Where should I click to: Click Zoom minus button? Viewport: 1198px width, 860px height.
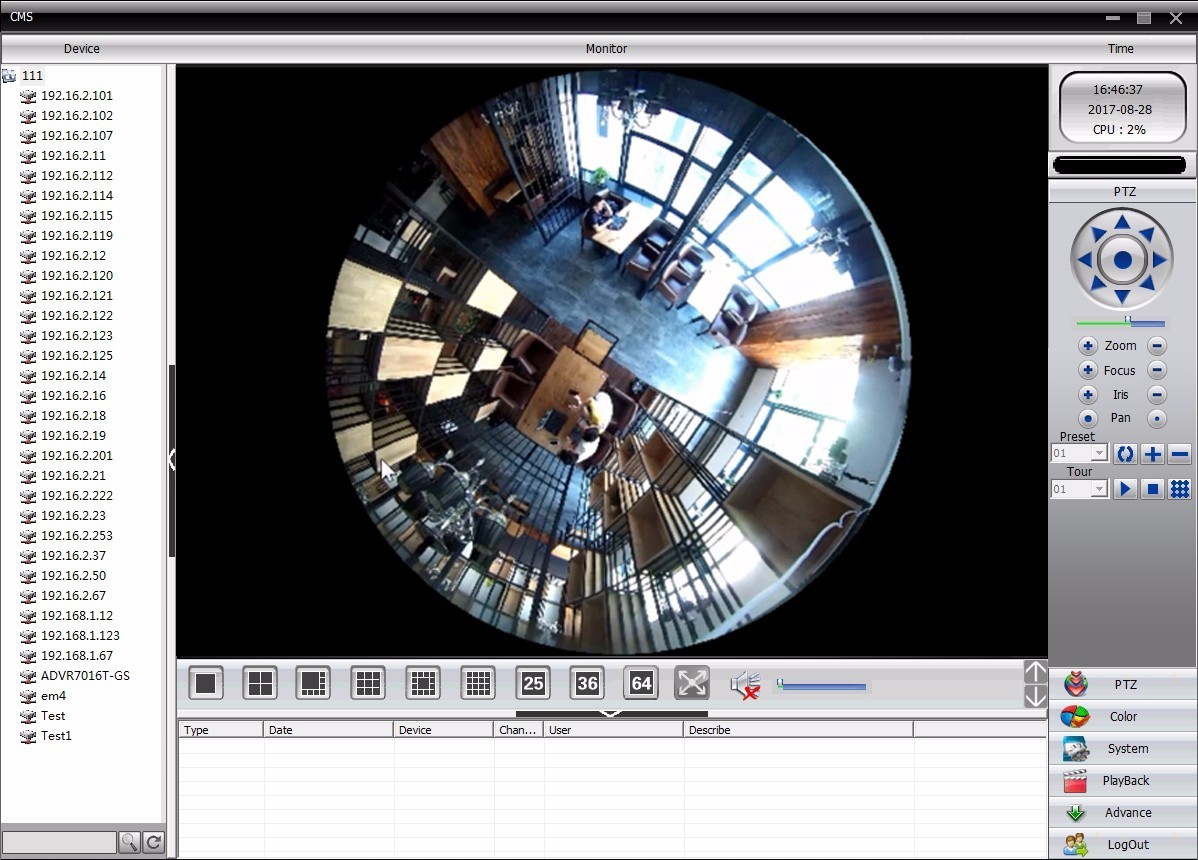coord(1157,346)
